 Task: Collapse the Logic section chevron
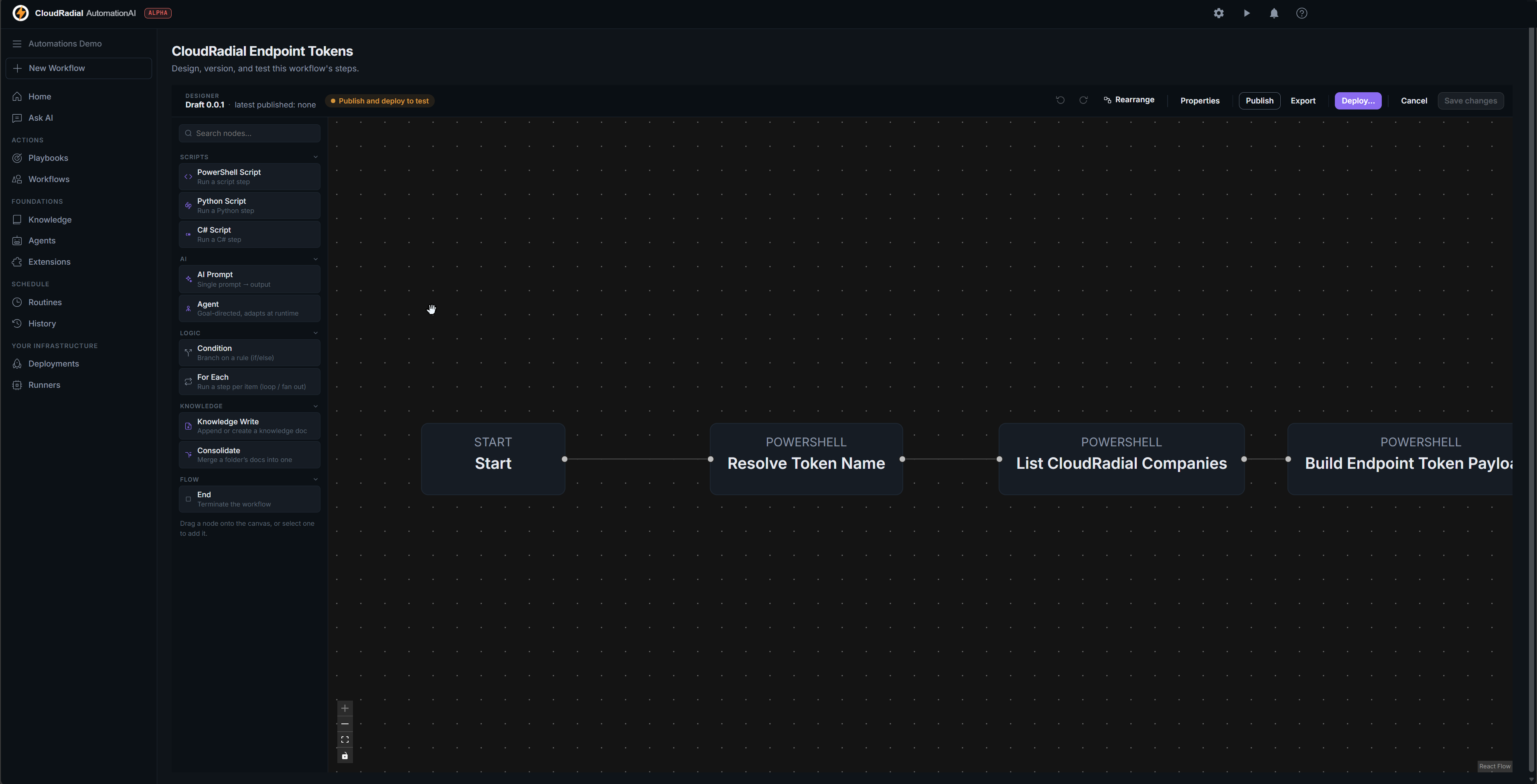point(316,333)
